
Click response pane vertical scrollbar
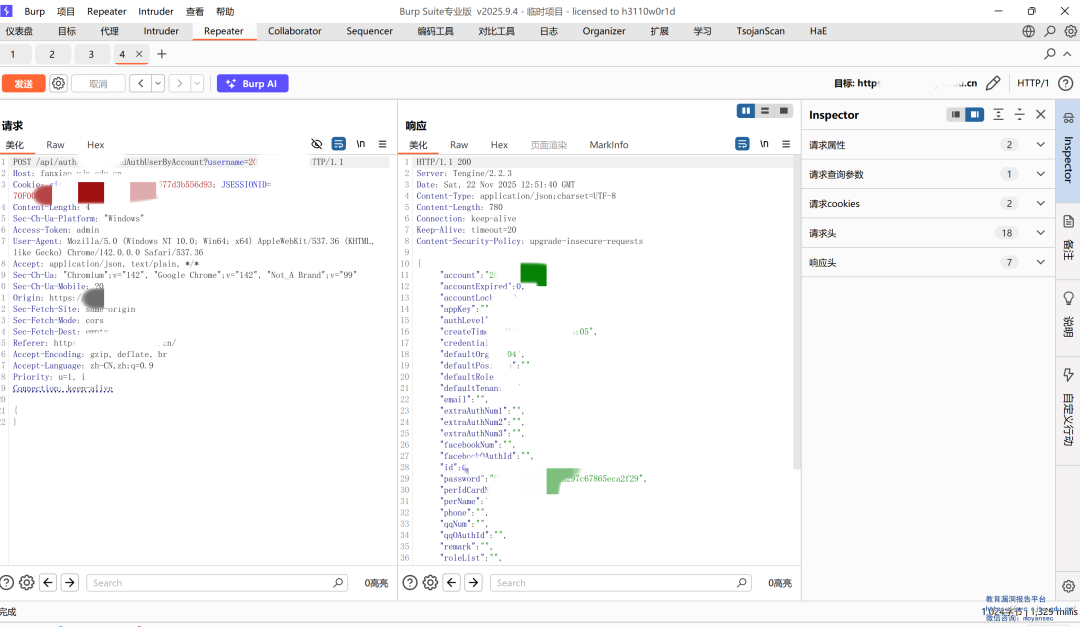point(797,314)
